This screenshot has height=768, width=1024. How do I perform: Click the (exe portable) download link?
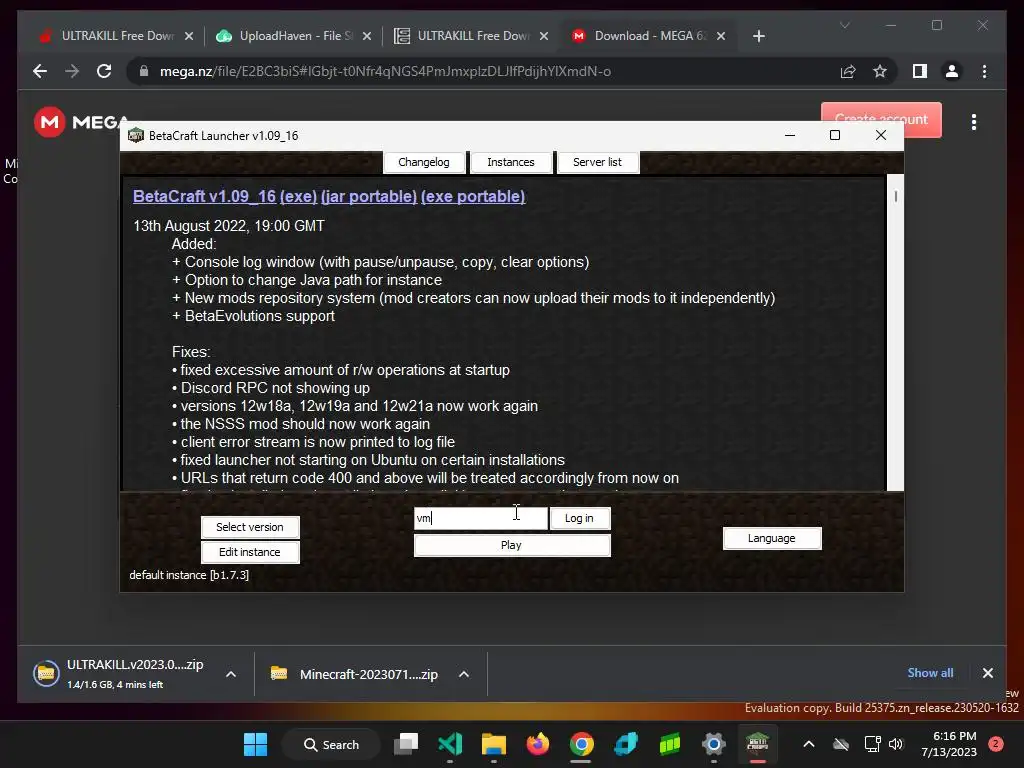[473, 197]
